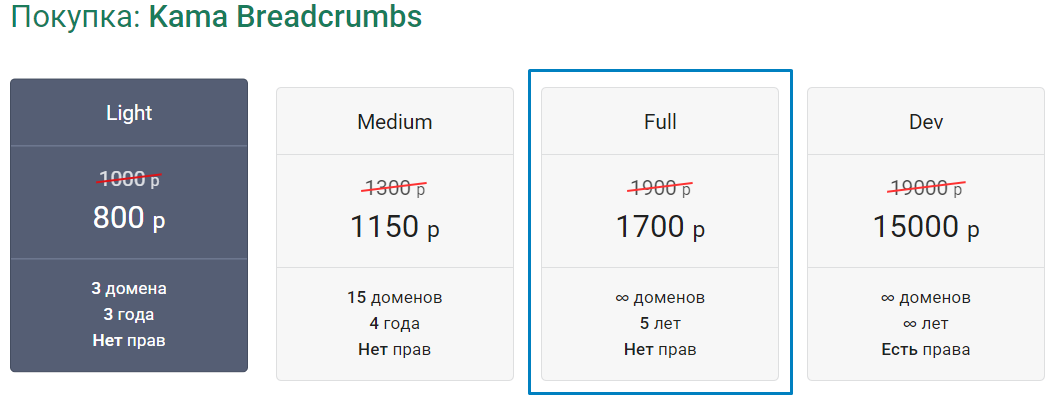
Task: Click the "3 года" term in Light
Action: tap(129, 315)
